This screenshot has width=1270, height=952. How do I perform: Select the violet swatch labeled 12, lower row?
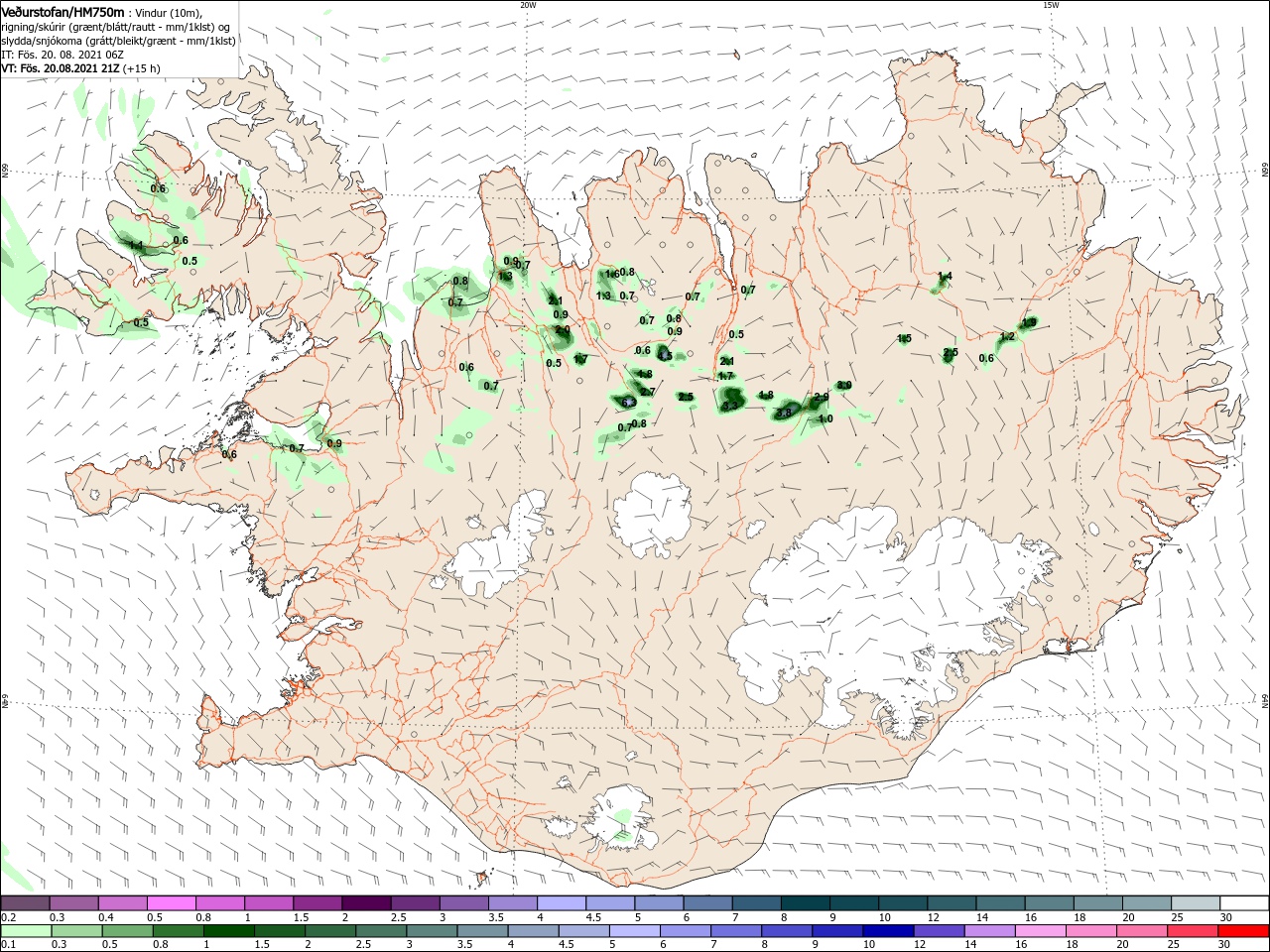(x=938, y=931)
